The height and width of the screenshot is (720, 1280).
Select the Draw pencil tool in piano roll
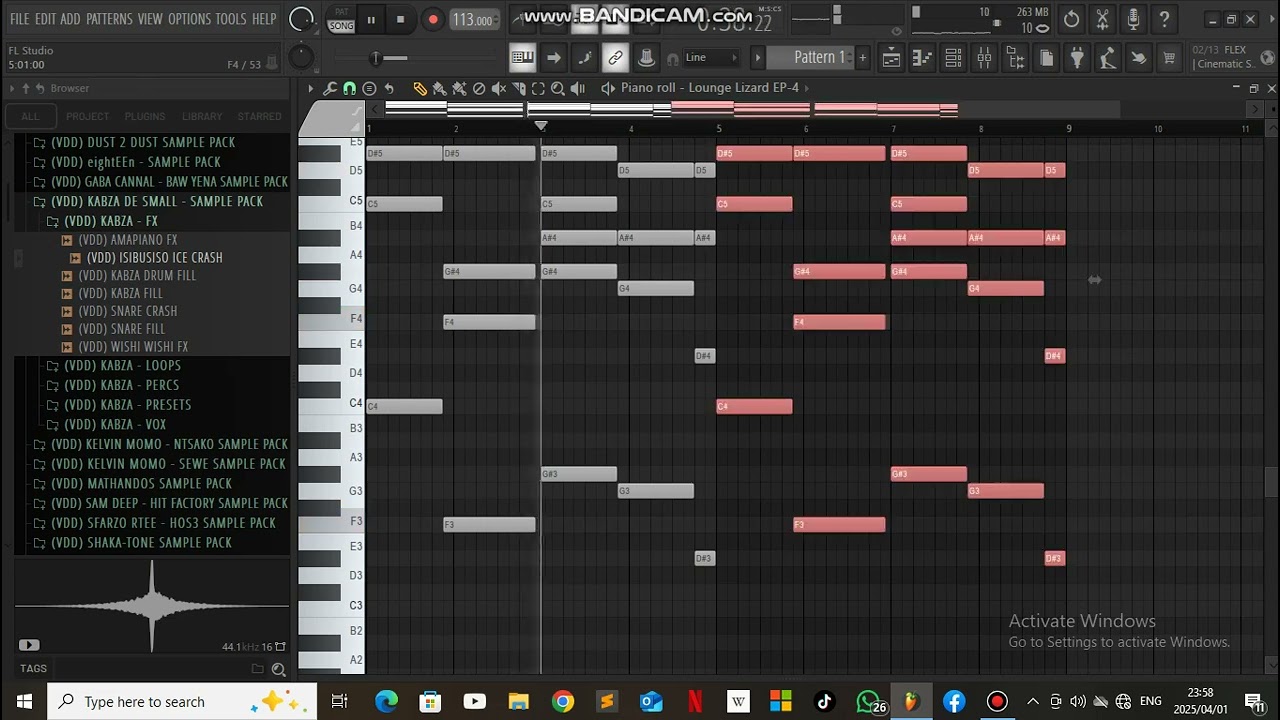pos(420,89)
